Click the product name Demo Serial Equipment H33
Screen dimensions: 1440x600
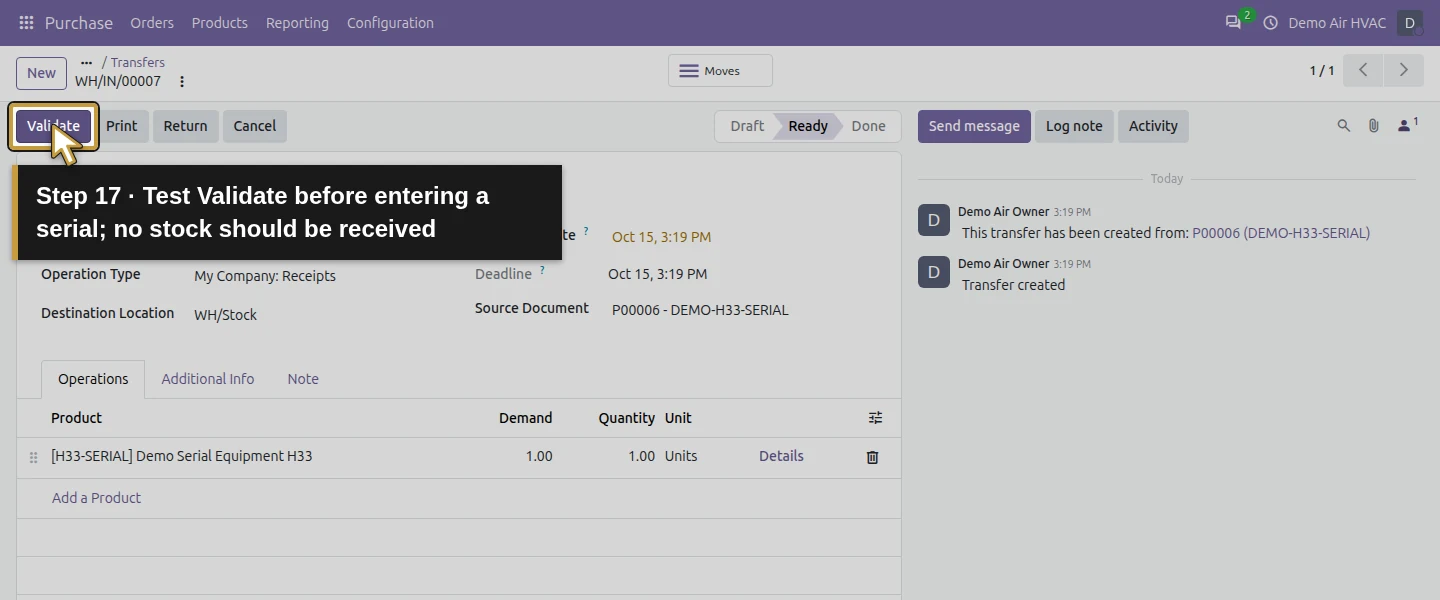[x=181, y=456]
